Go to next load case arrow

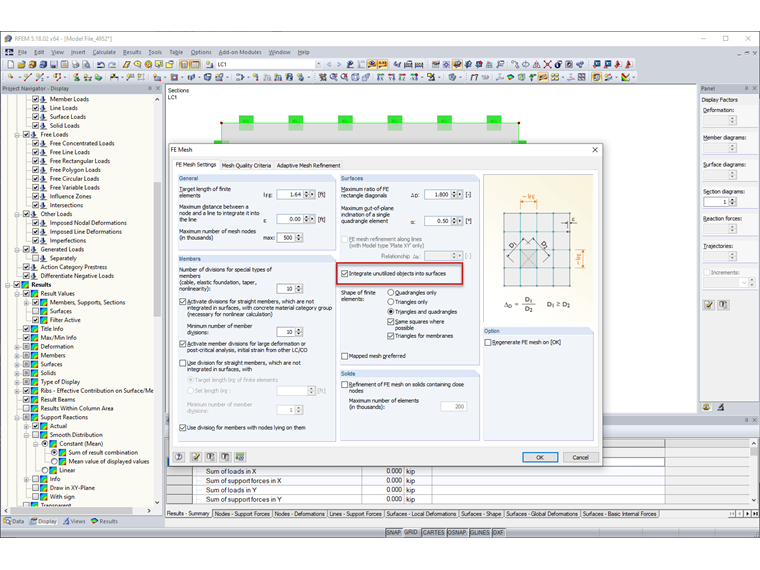[339, 64]
